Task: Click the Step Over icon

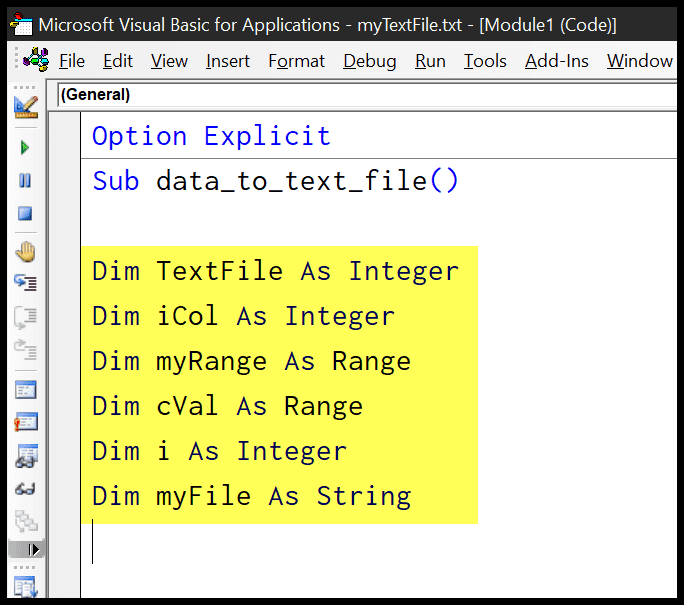Action: click(26, 317)
